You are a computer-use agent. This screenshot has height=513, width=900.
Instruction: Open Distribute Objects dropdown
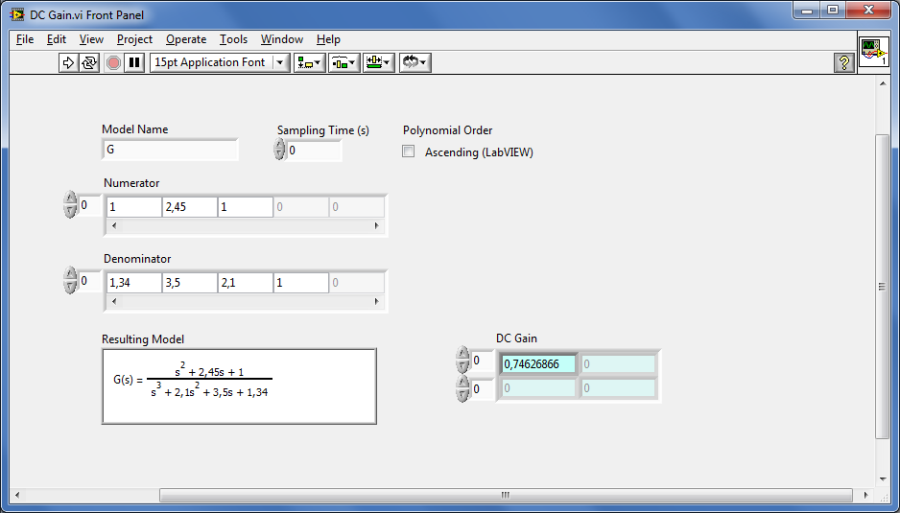coord(344,63)
